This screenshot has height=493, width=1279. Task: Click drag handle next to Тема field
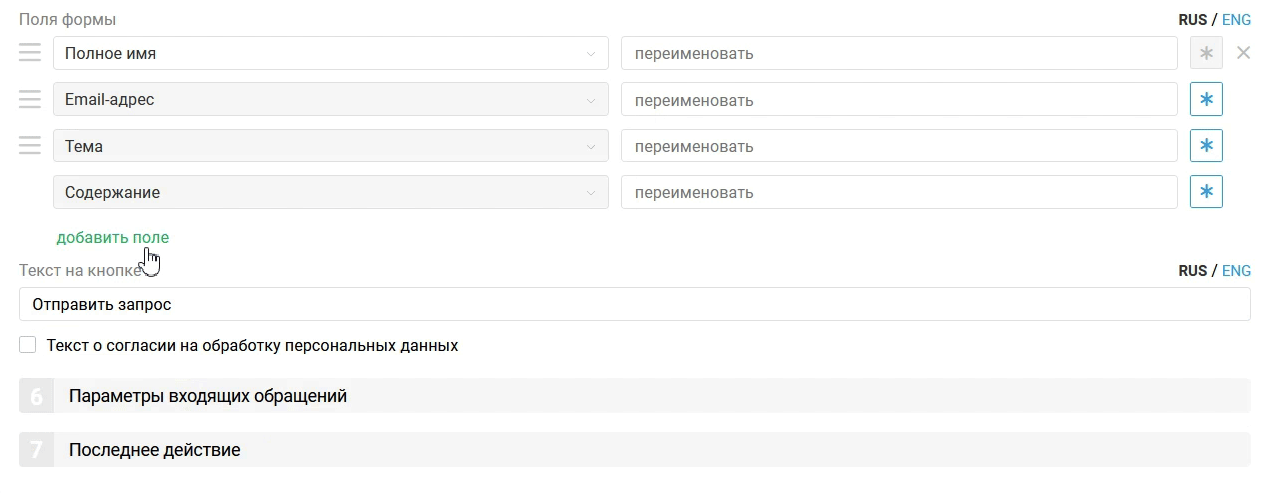tap(30, 146)
